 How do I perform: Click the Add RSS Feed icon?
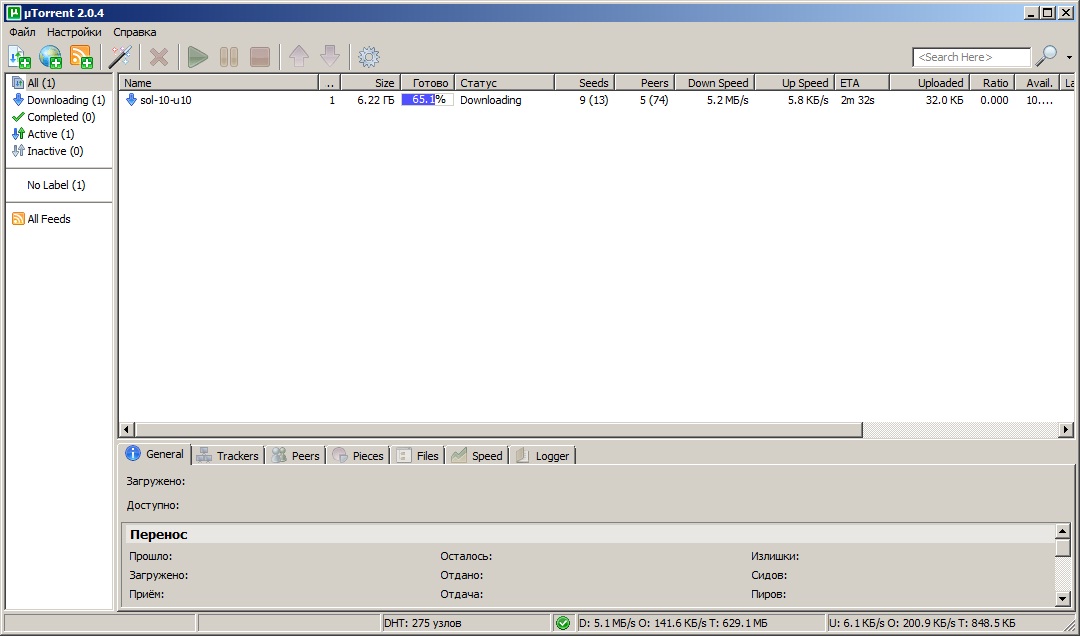(81, 57)
